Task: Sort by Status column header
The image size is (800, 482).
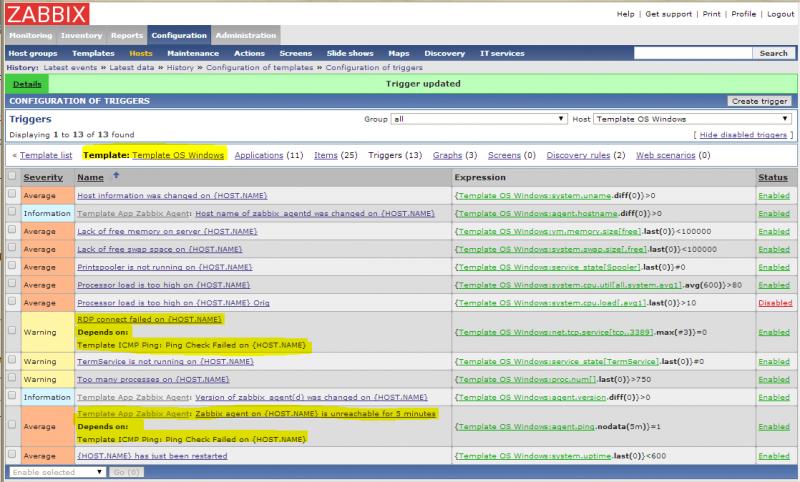Action: click(x=772, y=177)
